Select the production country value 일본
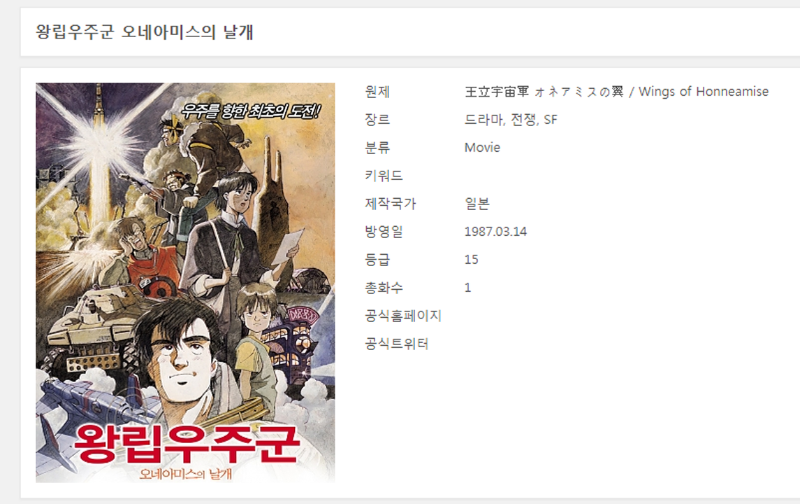This screenshot has height=504, width=800. [477, 204]
